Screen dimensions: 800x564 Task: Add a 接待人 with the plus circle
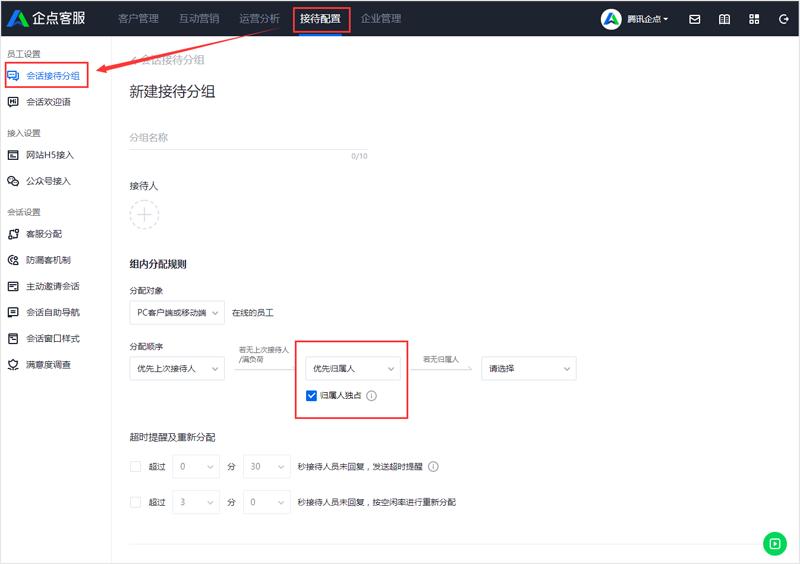point(144,215)
